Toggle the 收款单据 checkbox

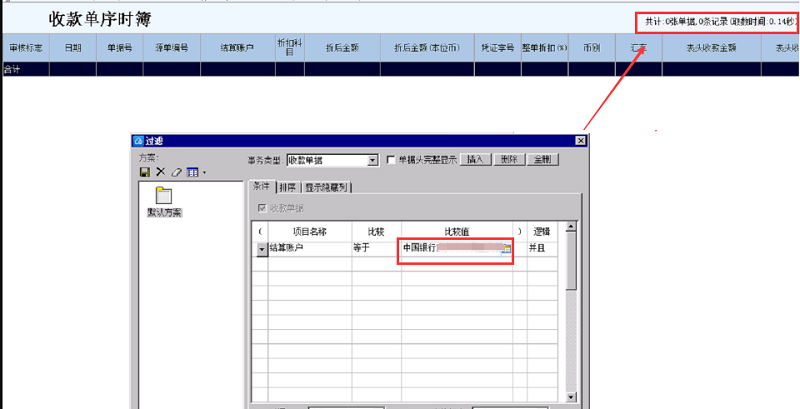pyautogui.click(x=263, y=208)
